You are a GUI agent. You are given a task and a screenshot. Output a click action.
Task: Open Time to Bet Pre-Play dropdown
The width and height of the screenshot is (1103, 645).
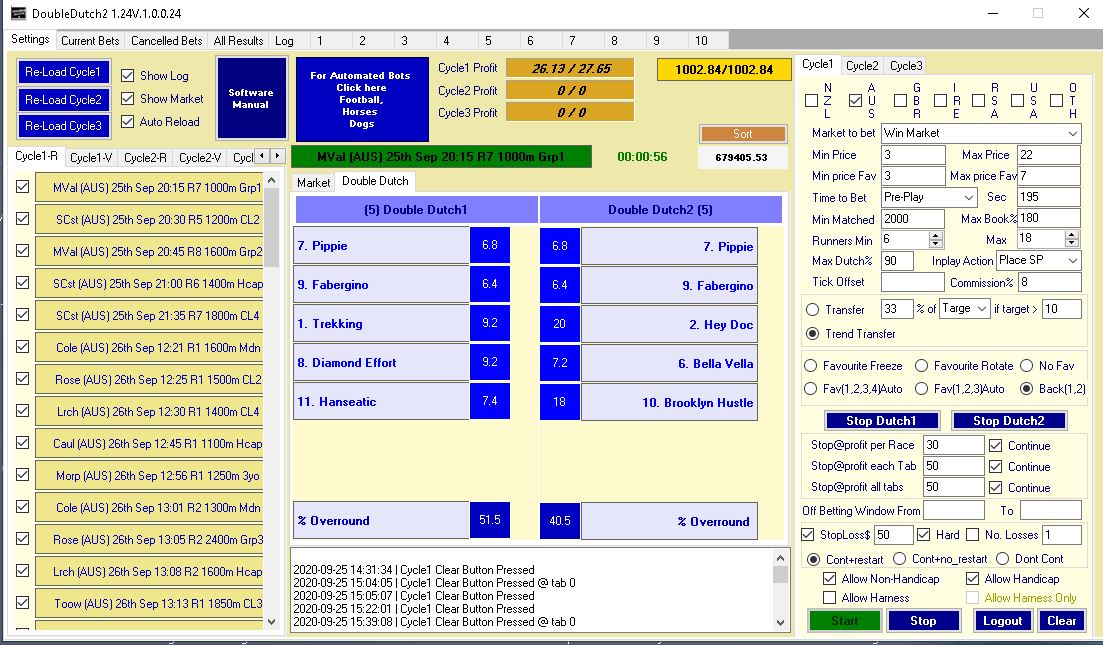coord(929,197)
